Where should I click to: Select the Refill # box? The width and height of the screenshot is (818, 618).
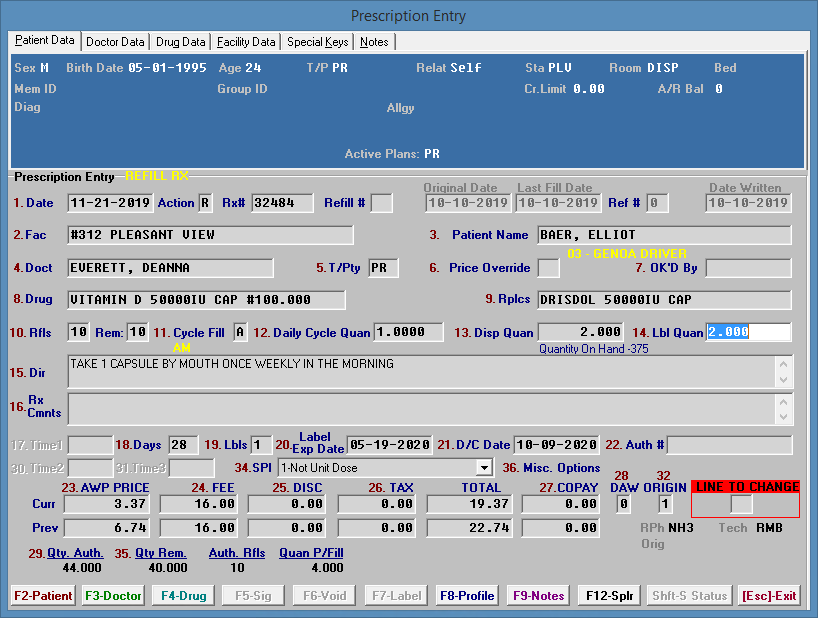381,203
